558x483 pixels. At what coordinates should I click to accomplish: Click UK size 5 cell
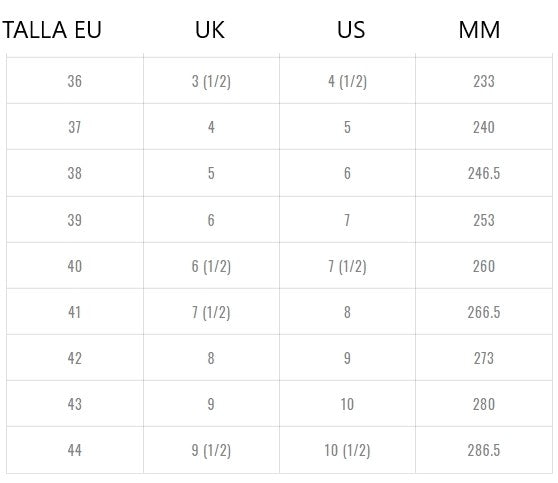click(211, 173)
